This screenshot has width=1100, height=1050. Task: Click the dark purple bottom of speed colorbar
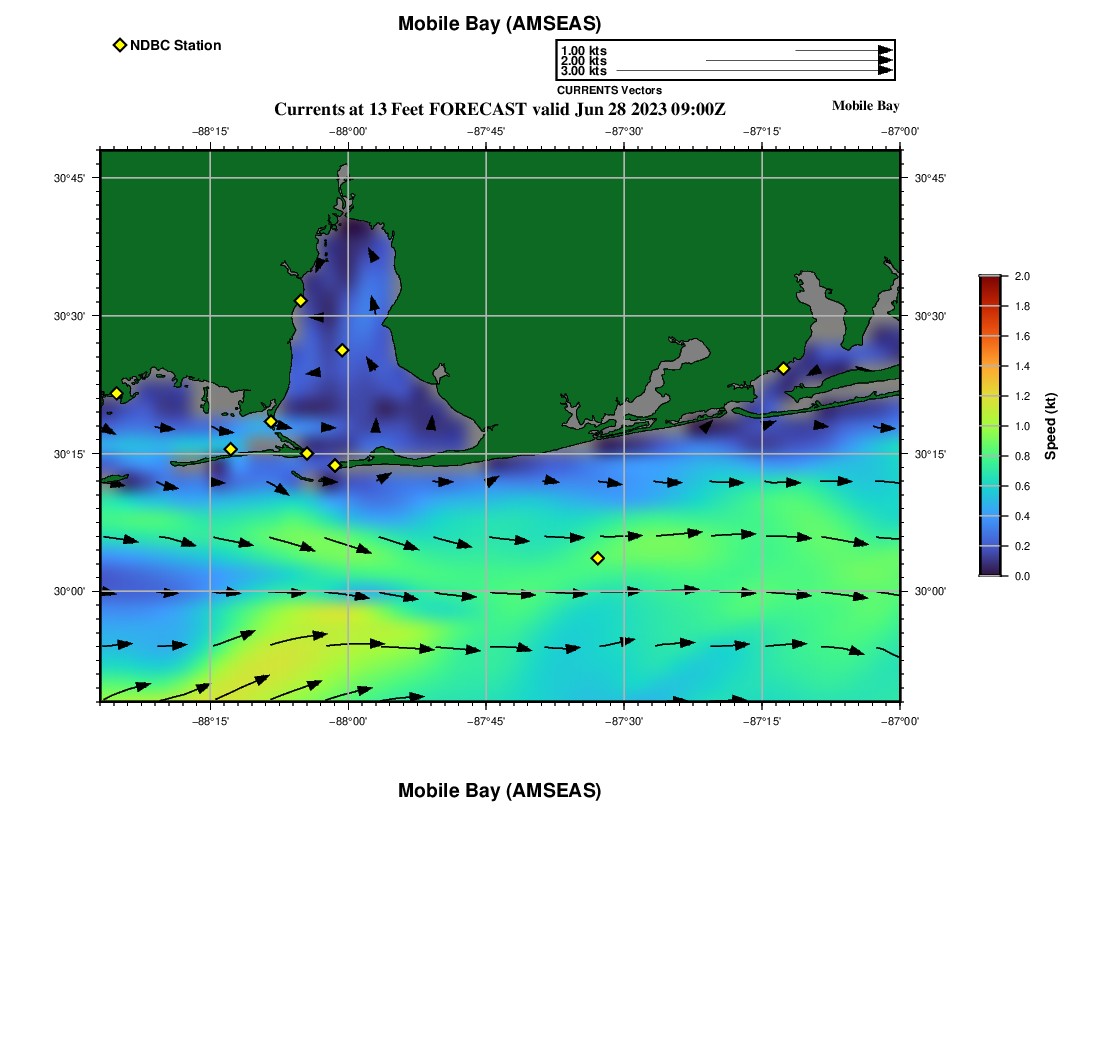(x=990, y=571)
